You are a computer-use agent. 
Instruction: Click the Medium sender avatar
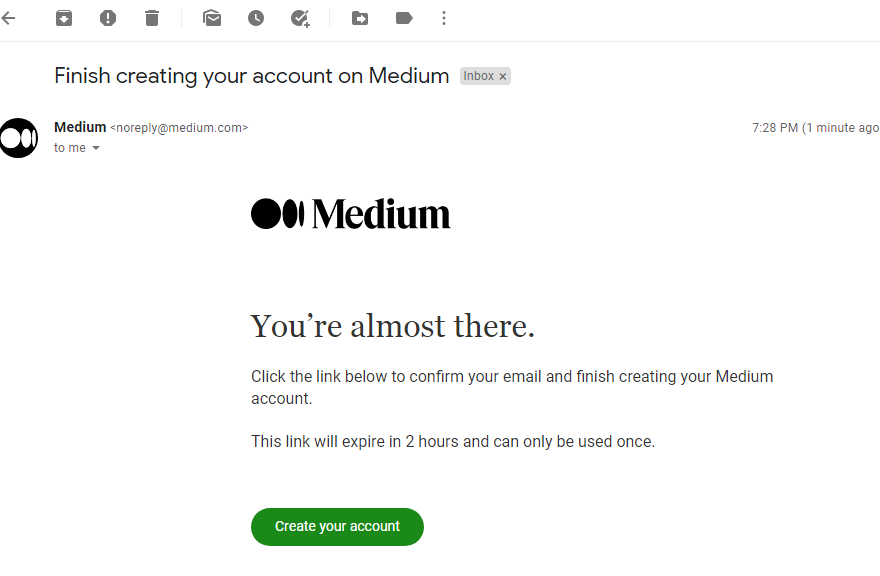click(19, 138)
